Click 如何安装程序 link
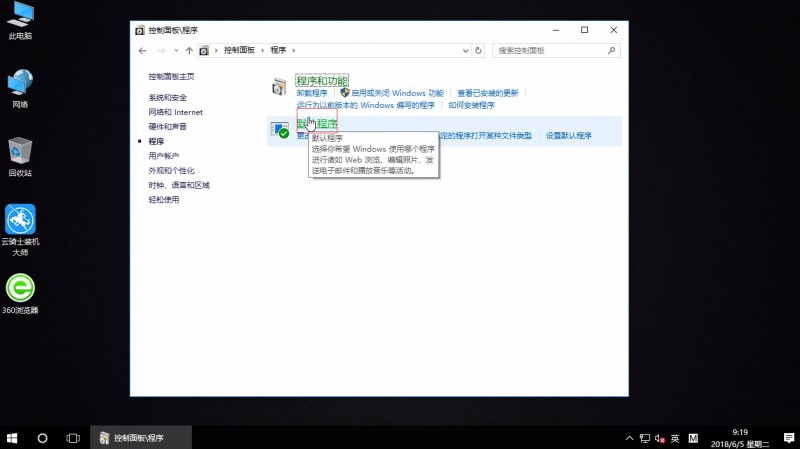800x449 pixels. [471, 106]
